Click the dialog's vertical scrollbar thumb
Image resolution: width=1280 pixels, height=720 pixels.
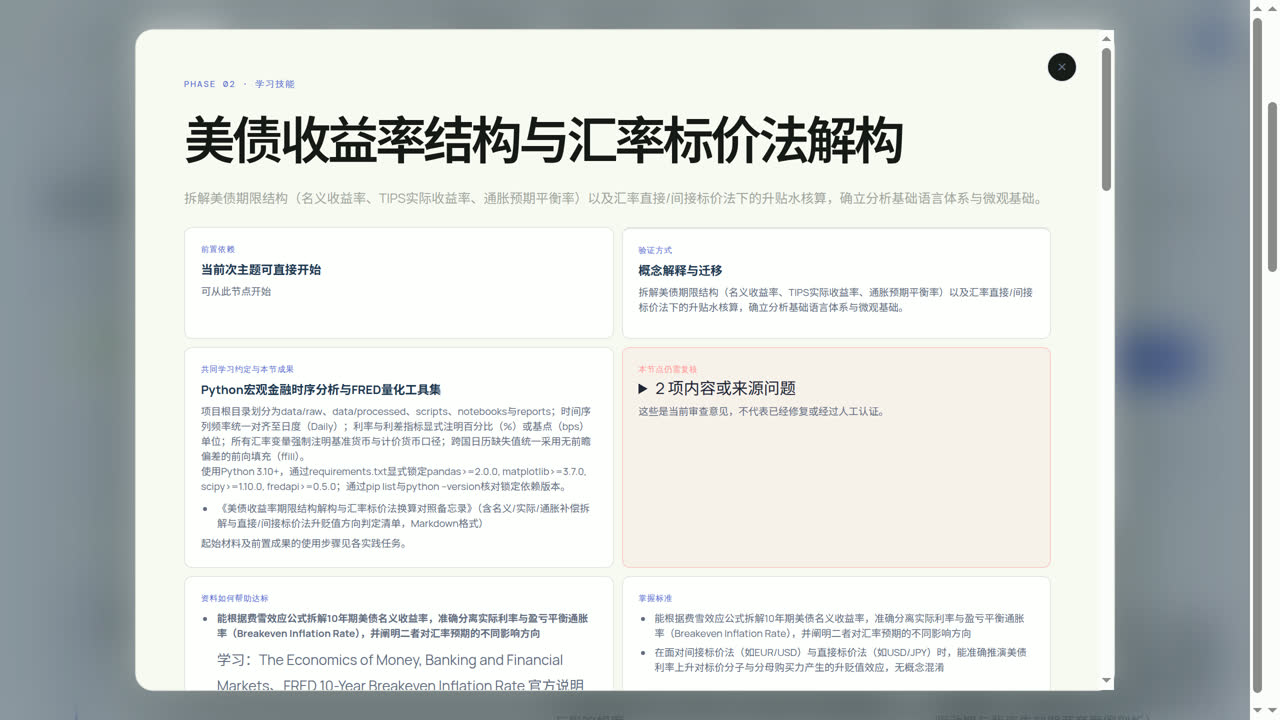1106,119
